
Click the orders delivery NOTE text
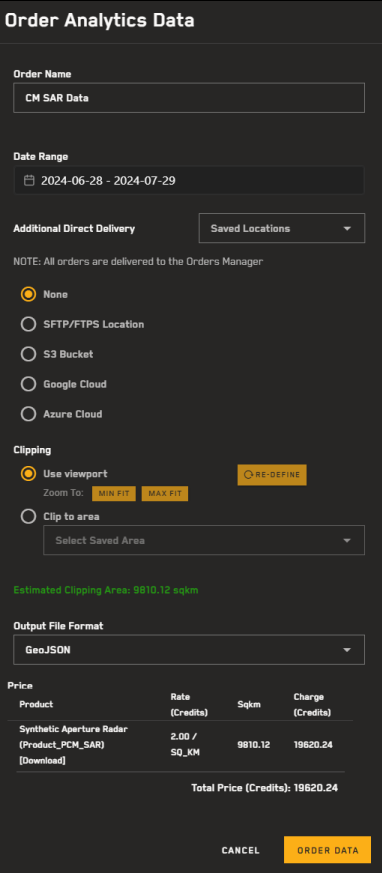point(138,262)
